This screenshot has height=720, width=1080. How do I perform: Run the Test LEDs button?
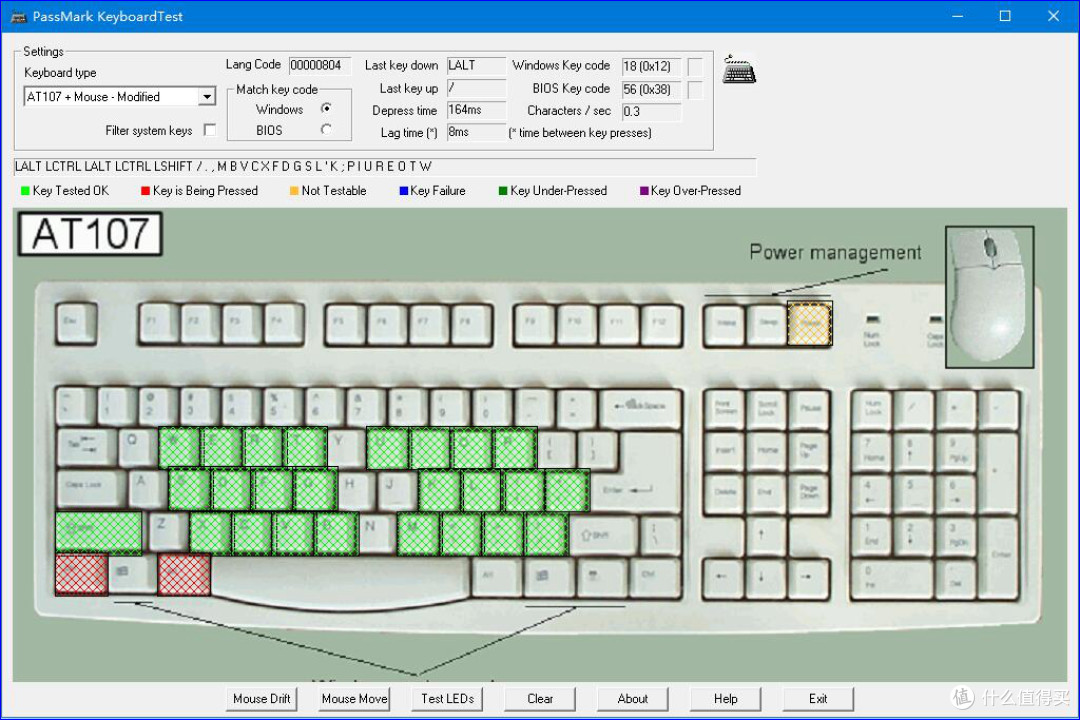pos(448,699)
